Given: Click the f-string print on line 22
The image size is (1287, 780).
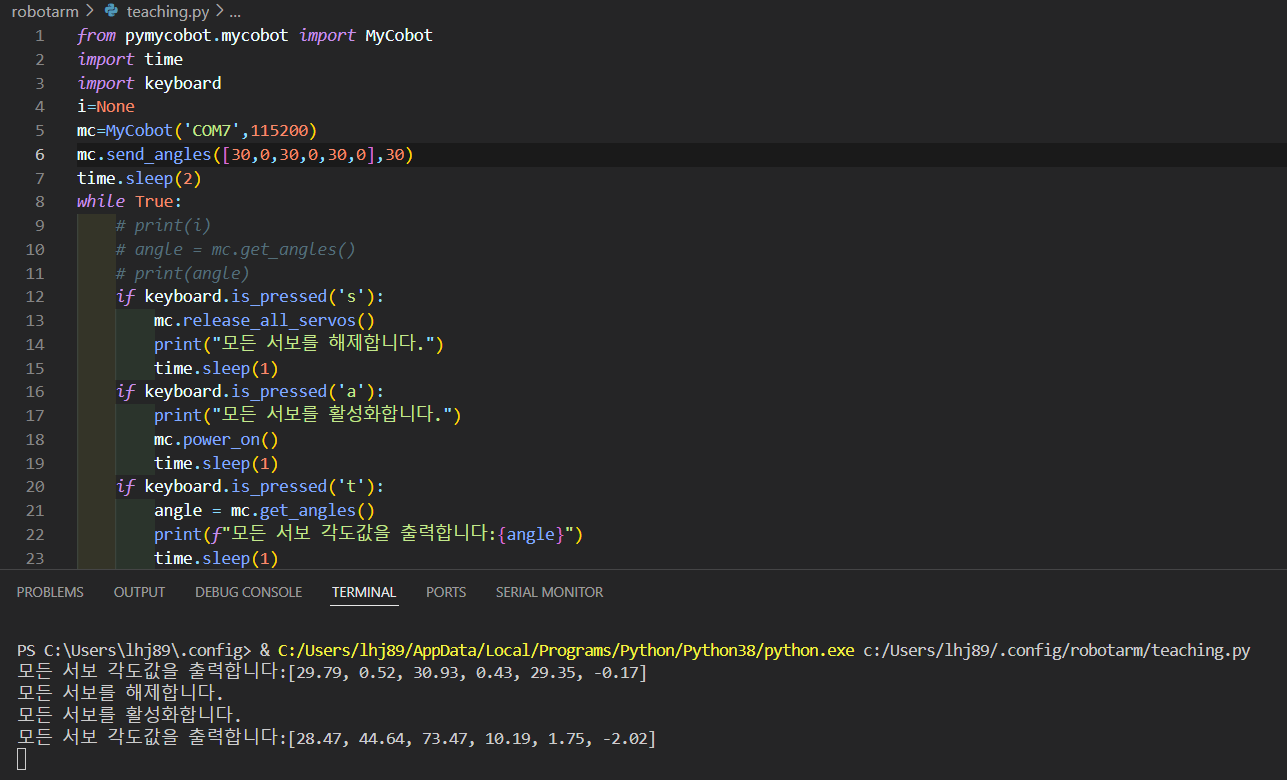Looking at the screenshot, I should coord(368,534).
